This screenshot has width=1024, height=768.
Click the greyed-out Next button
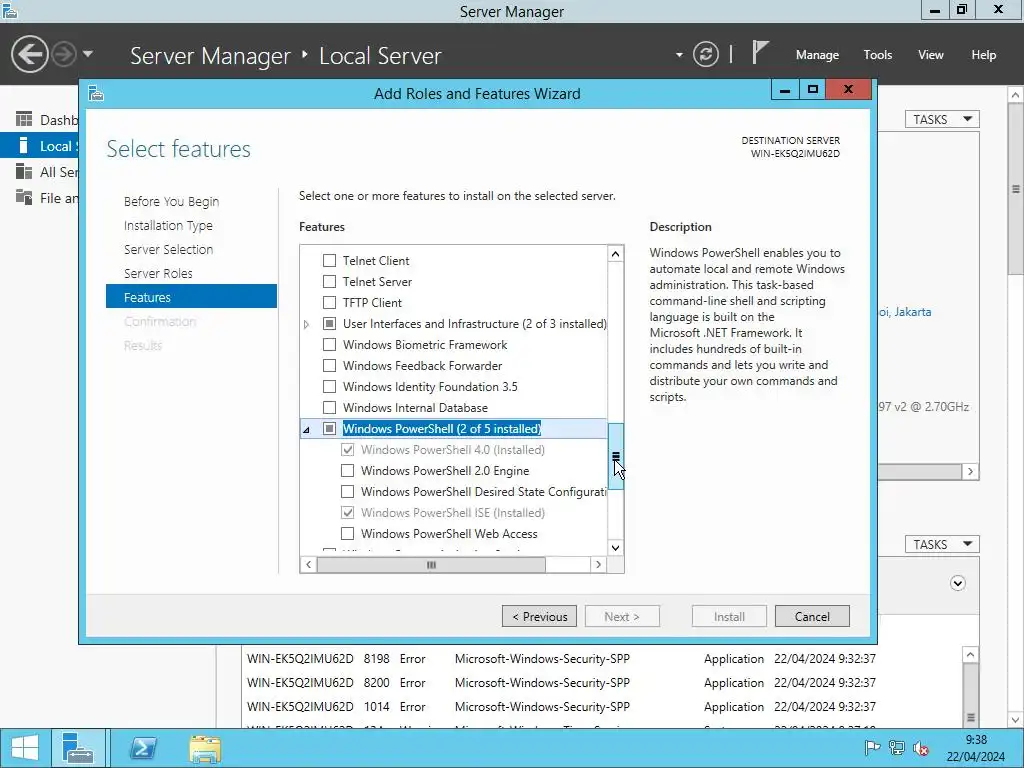click(622, 616)
